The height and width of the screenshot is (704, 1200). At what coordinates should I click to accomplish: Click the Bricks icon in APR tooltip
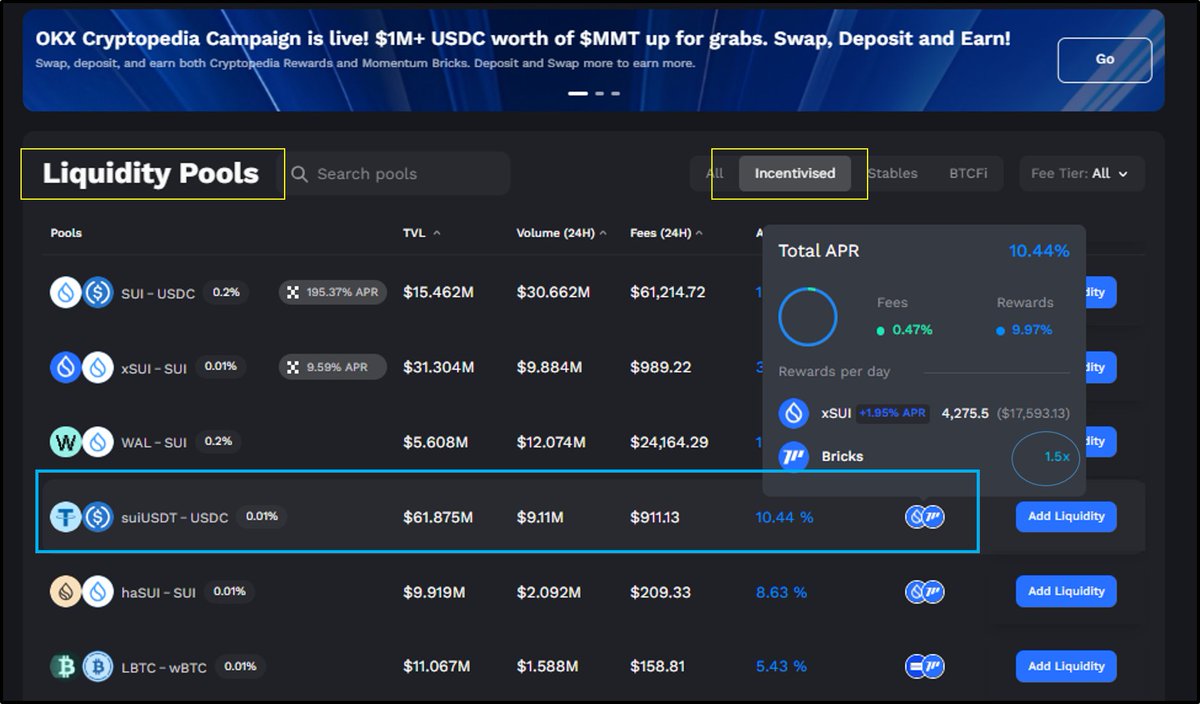(794, 456)
